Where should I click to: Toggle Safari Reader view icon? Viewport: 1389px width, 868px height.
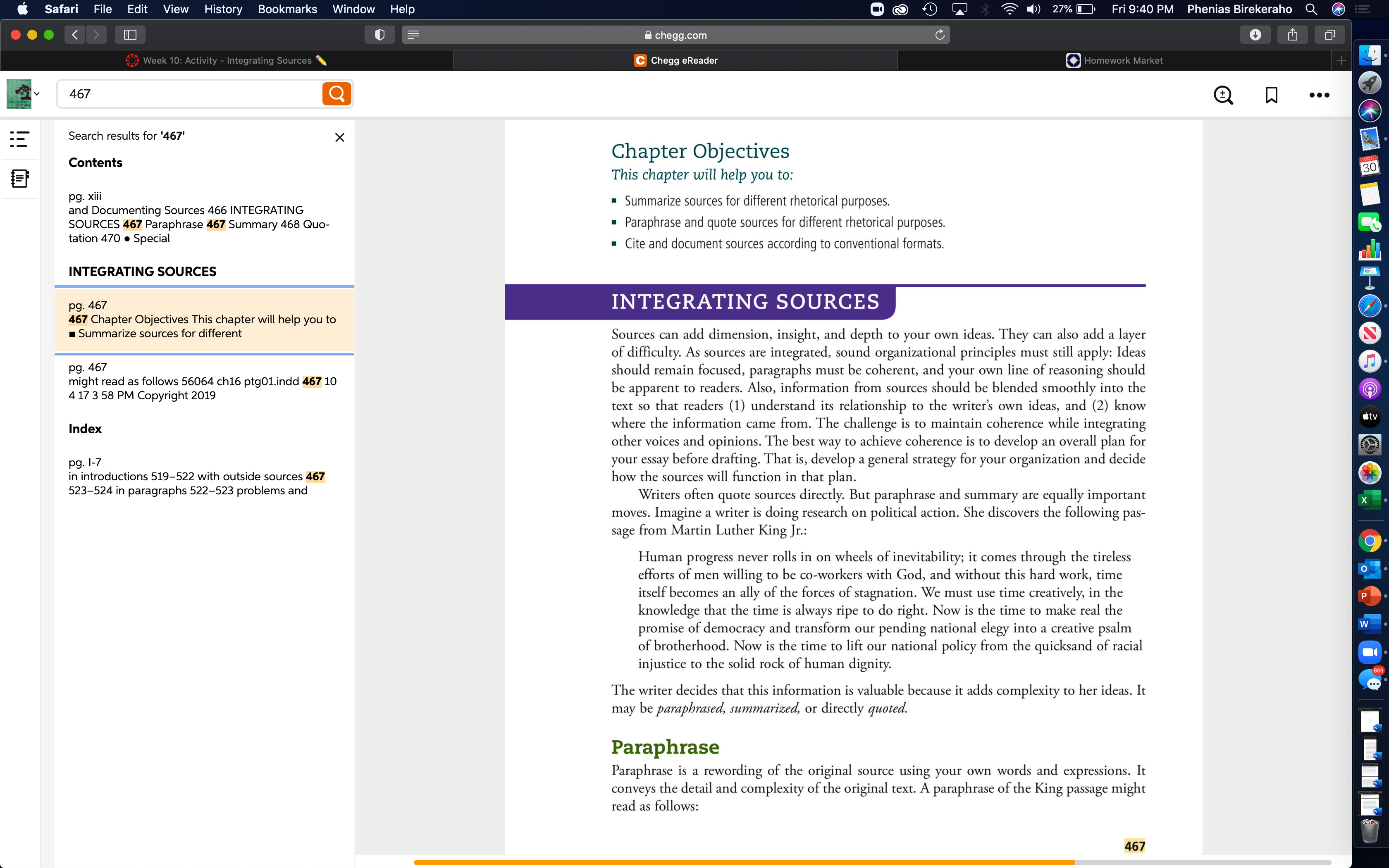click(x=413, y=35)
